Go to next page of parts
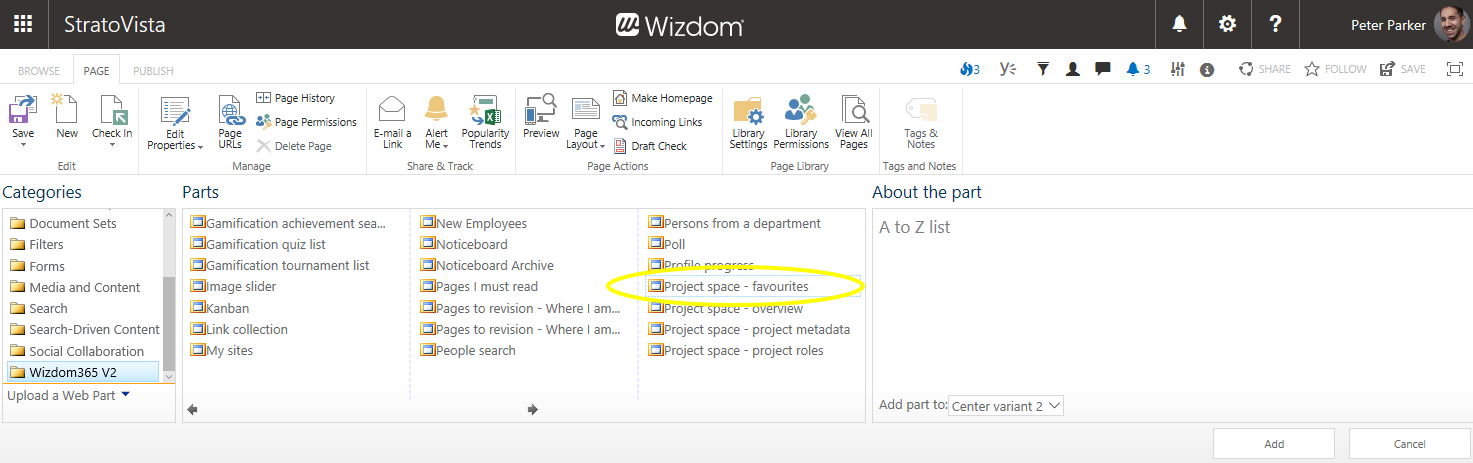 533,409
